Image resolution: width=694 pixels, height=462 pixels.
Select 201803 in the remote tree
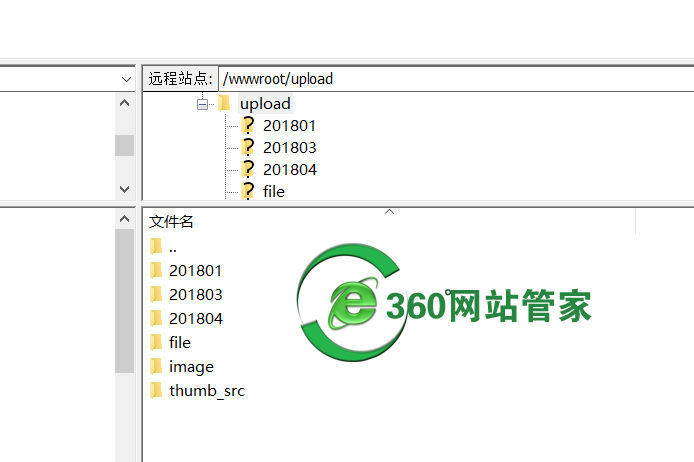[289, 147]
